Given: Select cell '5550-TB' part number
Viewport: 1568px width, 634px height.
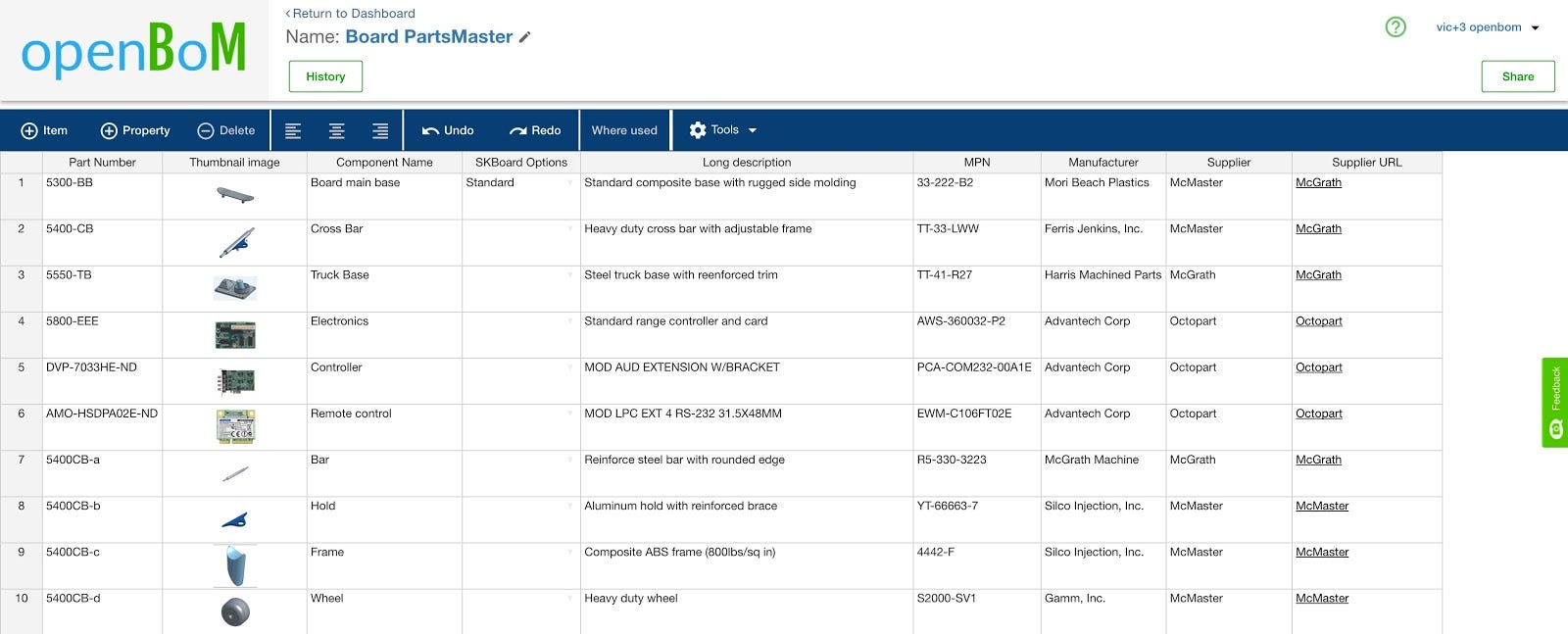Looking at the screenshot, I should pos(102,289).
